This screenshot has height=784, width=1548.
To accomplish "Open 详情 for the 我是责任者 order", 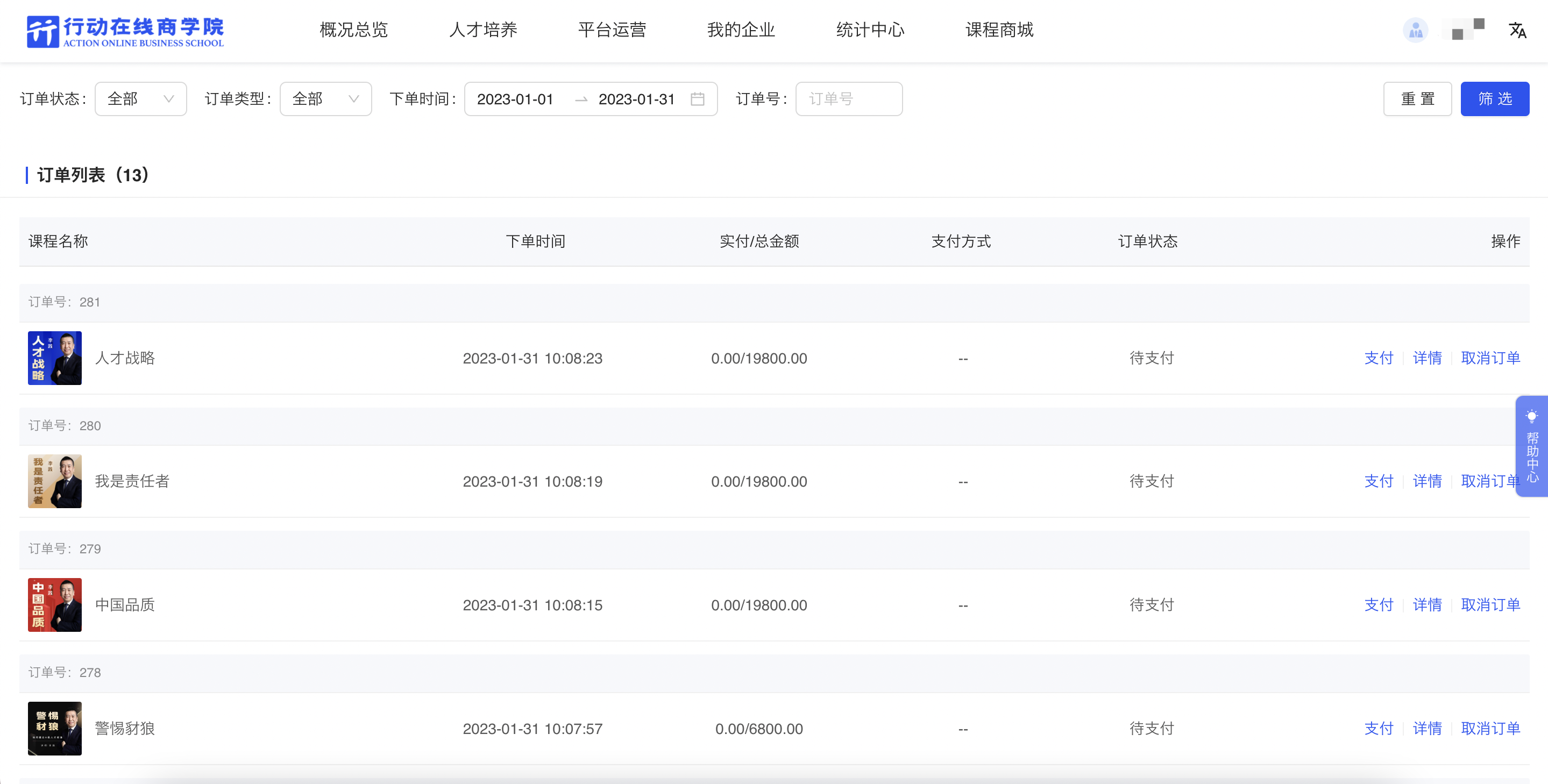I will pos(1427,481).
